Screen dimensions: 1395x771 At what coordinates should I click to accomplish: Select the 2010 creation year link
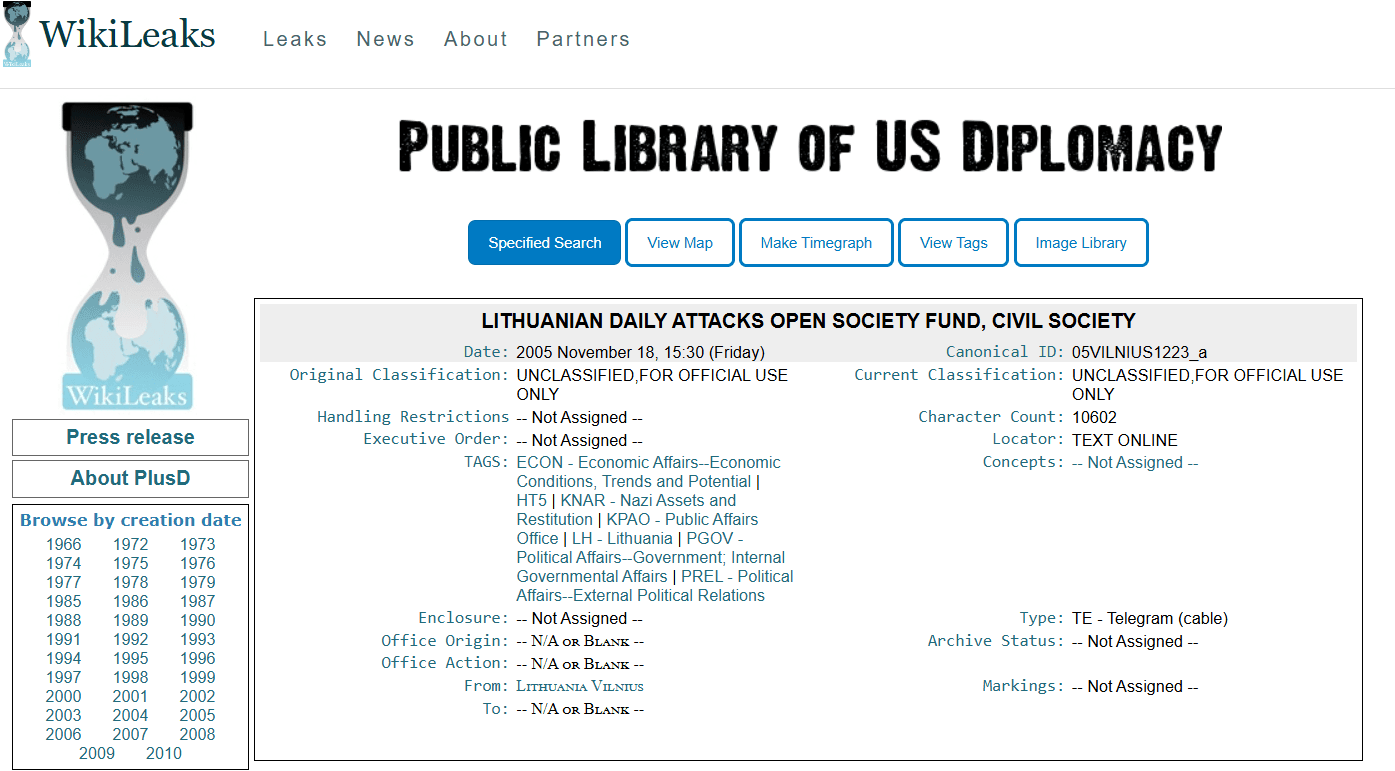pos(164,753)
